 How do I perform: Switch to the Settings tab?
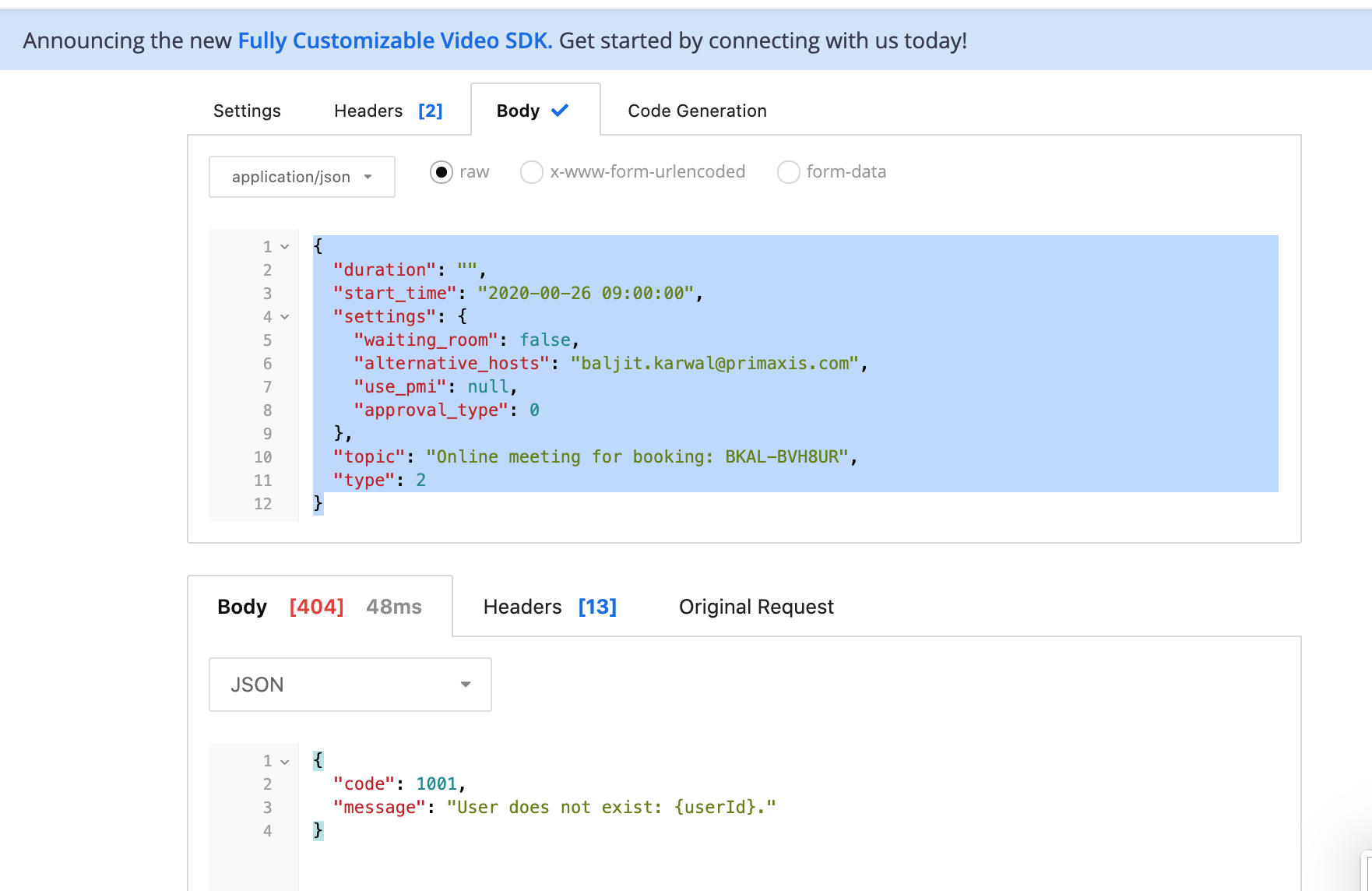point(247,111)
